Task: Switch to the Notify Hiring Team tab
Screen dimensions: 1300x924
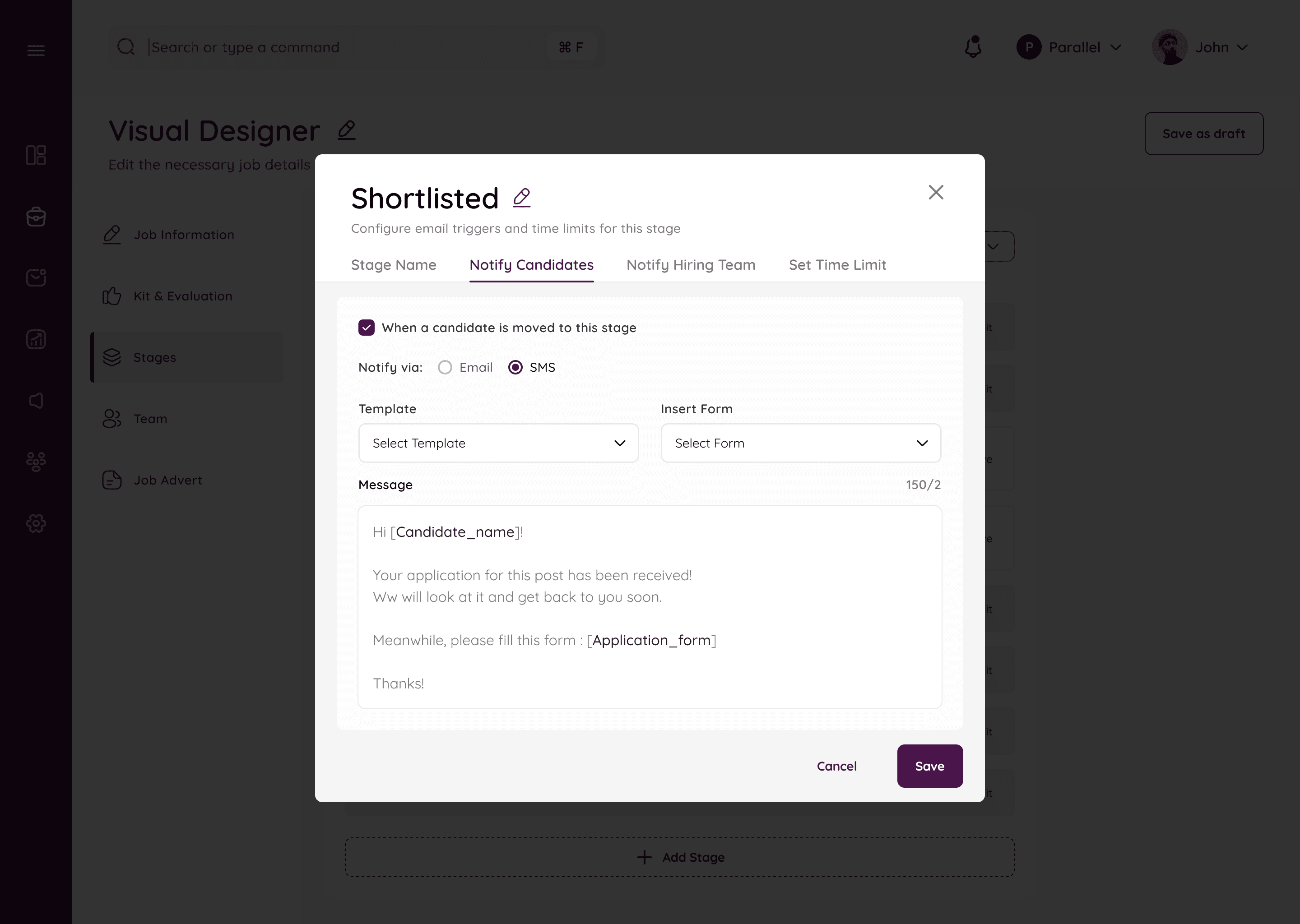Action: pyautogui.click(x=691, y=265)
